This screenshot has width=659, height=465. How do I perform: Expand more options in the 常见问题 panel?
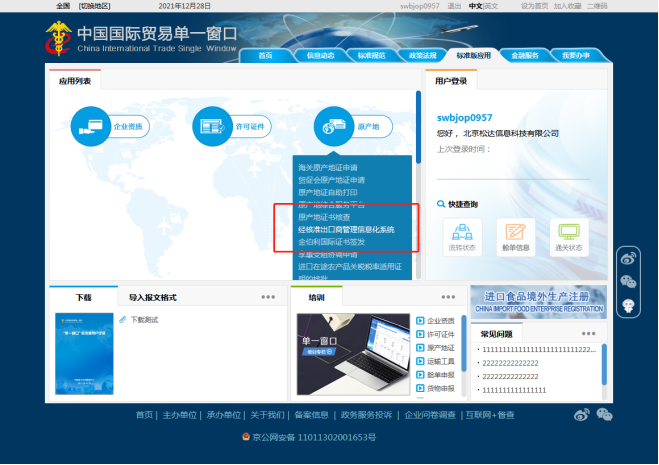pos(588,333)
